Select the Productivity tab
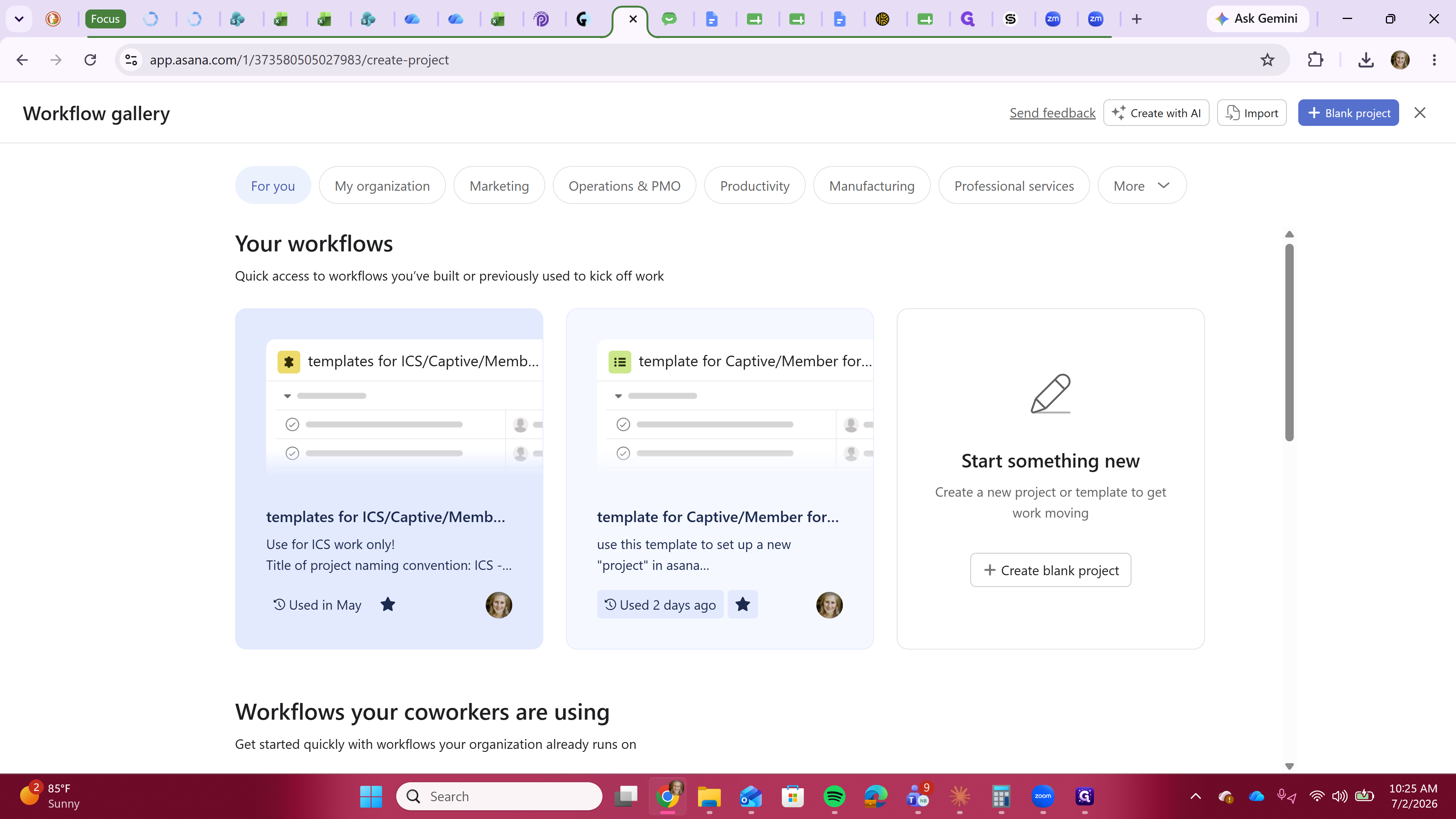Image resolution: width=1456 pixels, height=819 pixels. pyautogui.click(x=755, y=185)
